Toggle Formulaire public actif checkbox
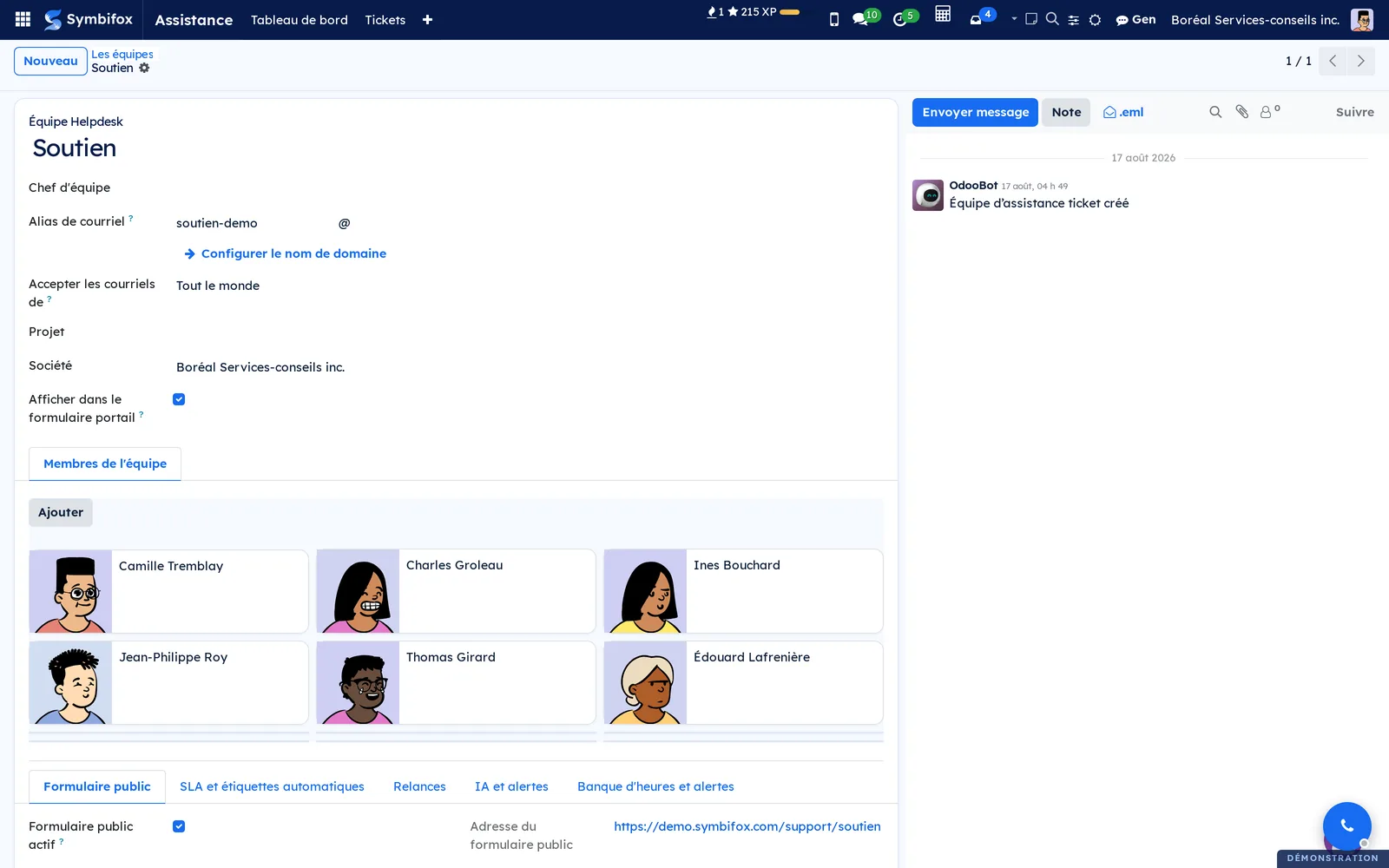Screen dimensions: 1389x868 (x=179, y=826)
